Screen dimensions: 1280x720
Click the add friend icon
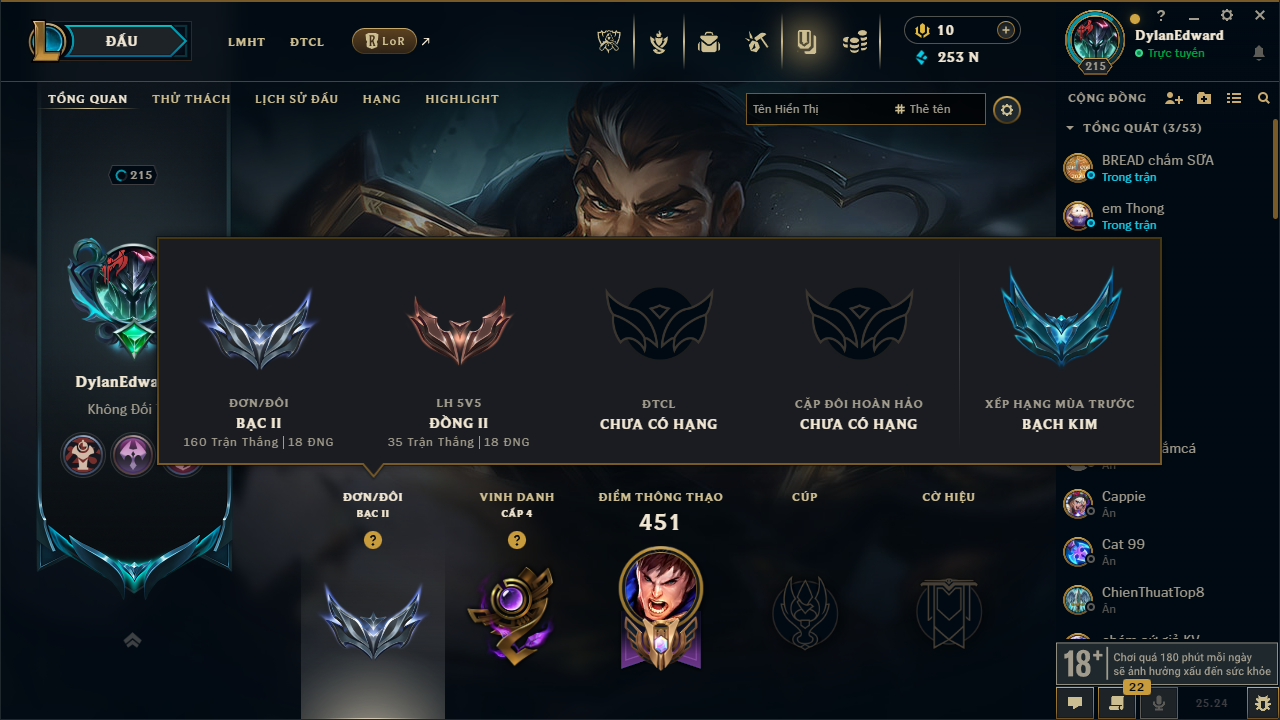coord(1174,98)
